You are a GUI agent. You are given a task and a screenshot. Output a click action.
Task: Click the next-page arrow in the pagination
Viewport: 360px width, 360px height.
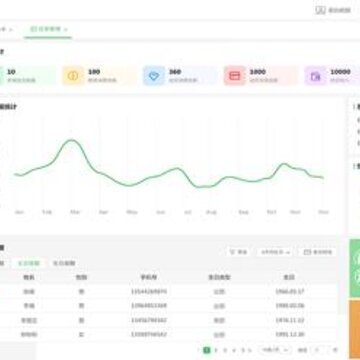[x=250, y=350]
